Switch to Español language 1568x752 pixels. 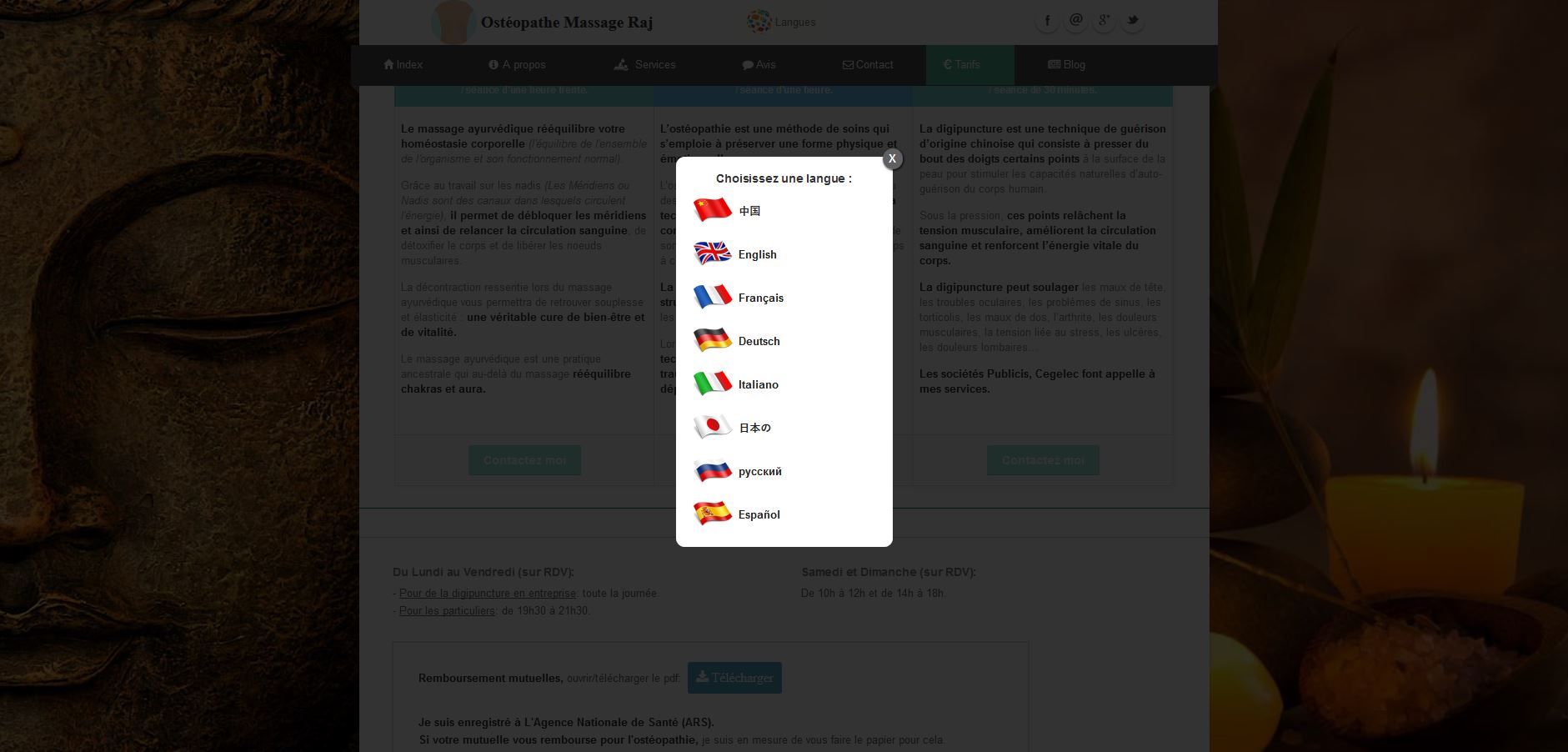tap(759, 514)
